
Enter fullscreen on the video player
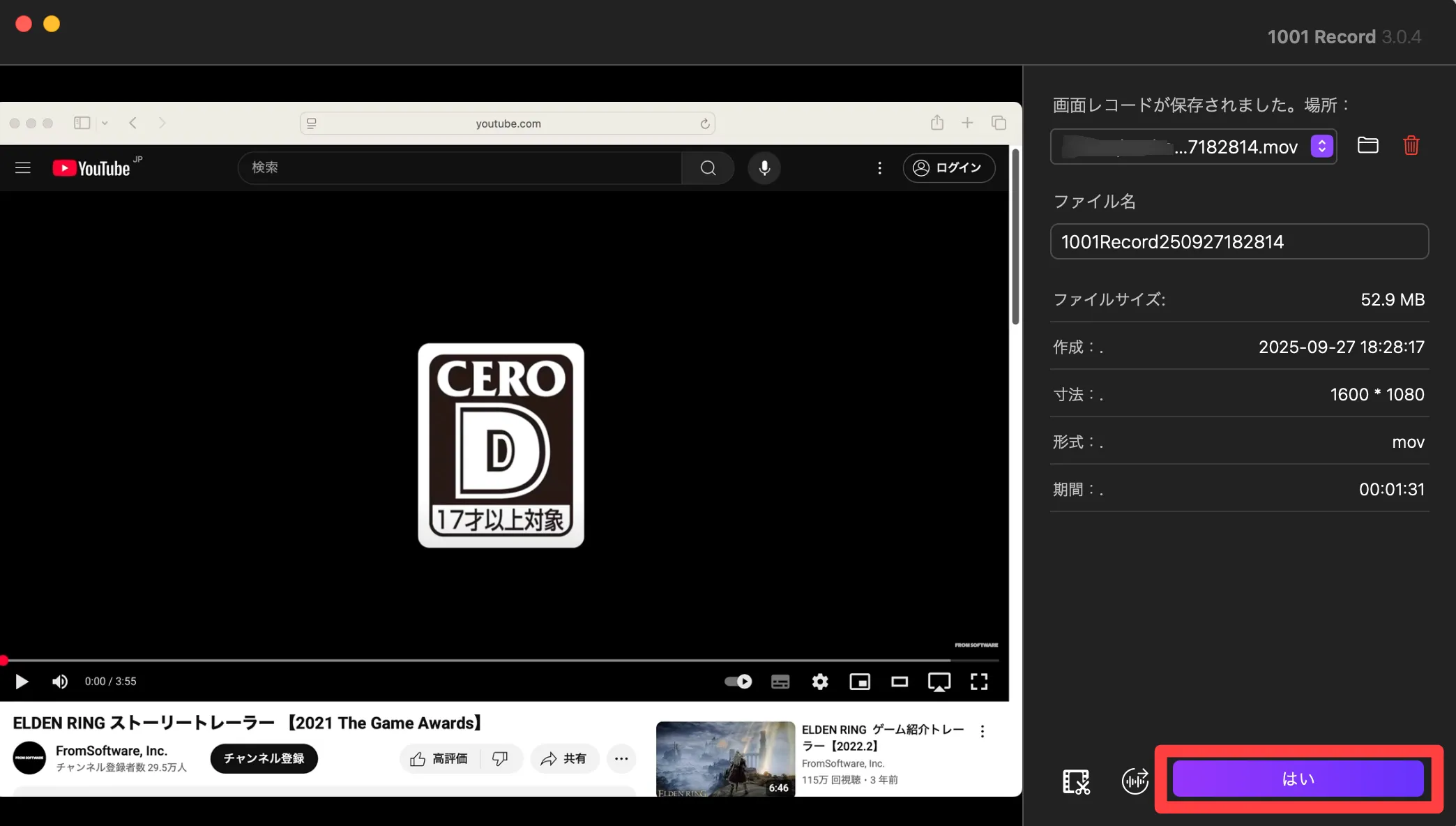point(979,682)
